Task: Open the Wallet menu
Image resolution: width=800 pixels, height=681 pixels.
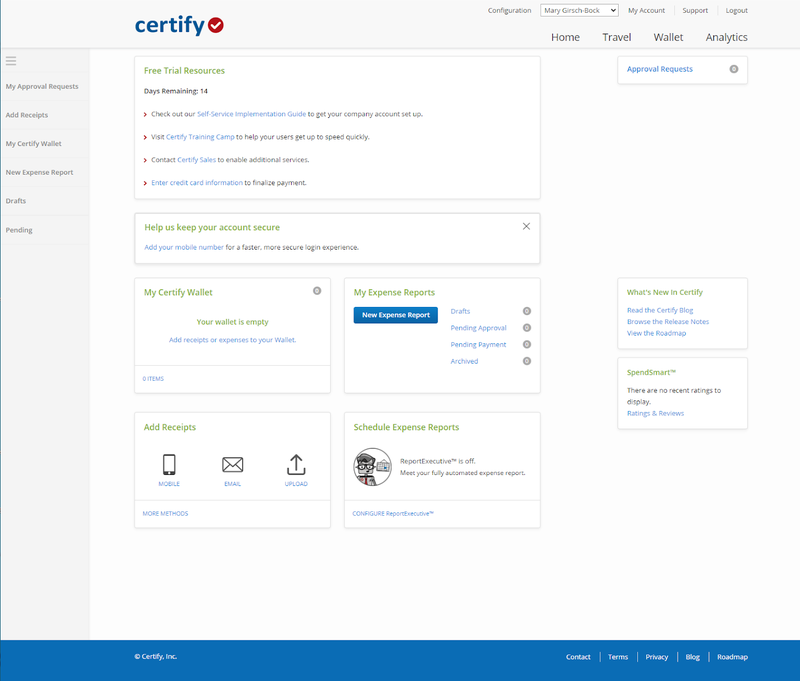Action: click(x=668, y=37)
